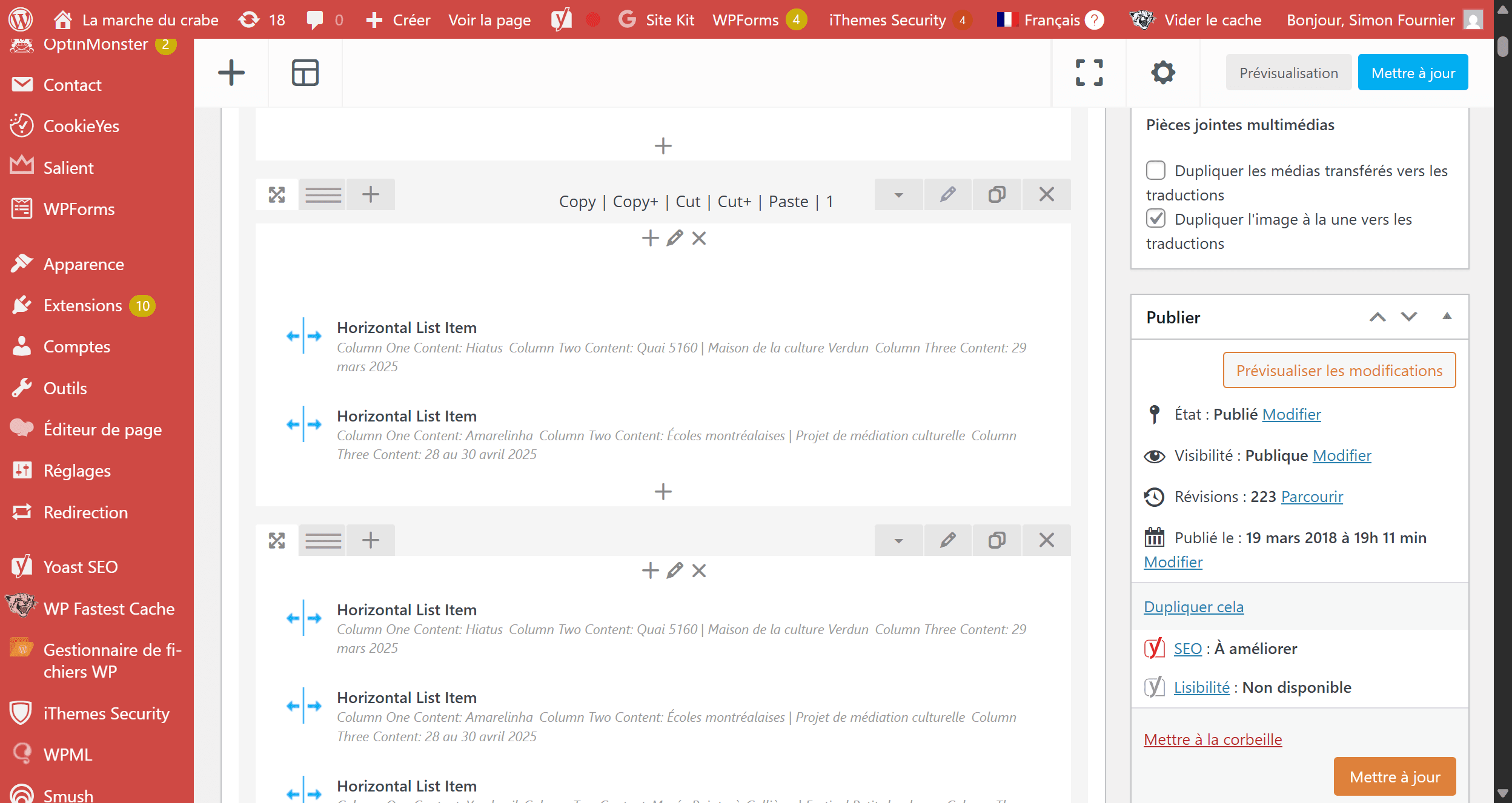1512x803 pixels.
Task: Open the WordPress logo menu
Action: point(21,19)
